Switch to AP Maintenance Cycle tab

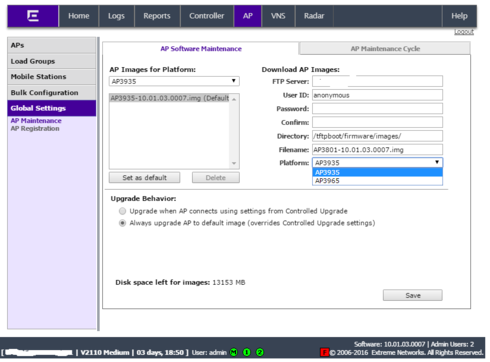click(x=385, y=49)
